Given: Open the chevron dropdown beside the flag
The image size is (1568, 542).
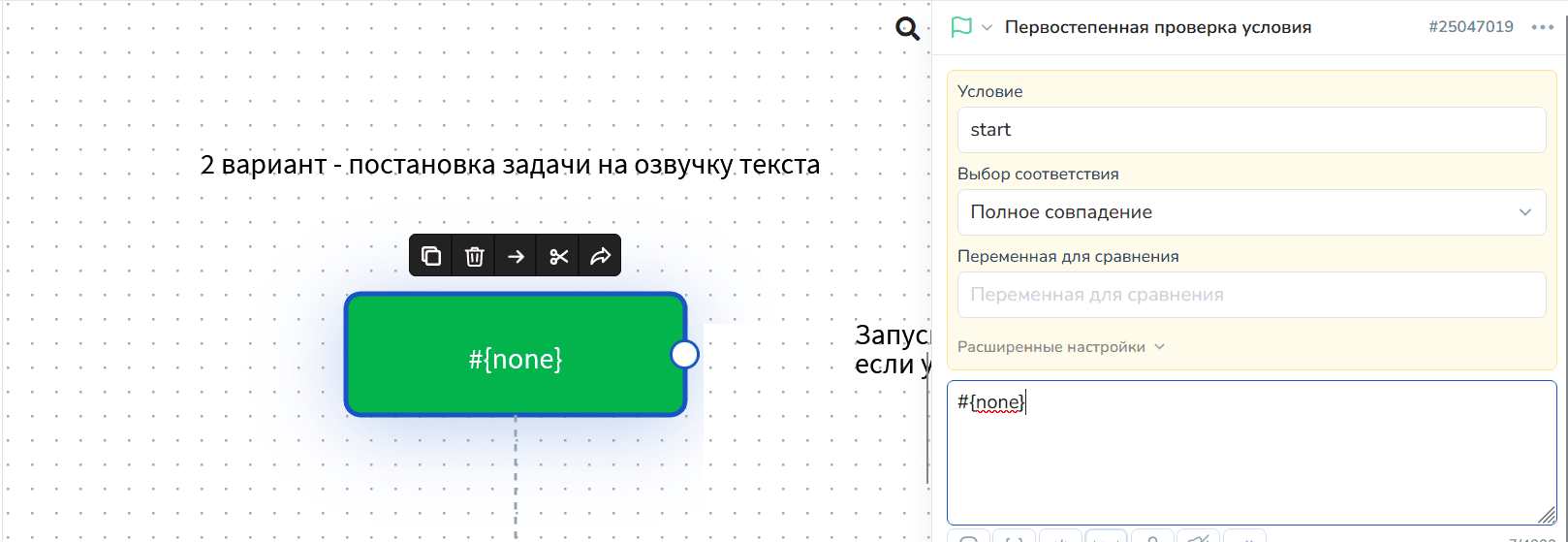Looking at the screenshot, I should coord(987,28).
